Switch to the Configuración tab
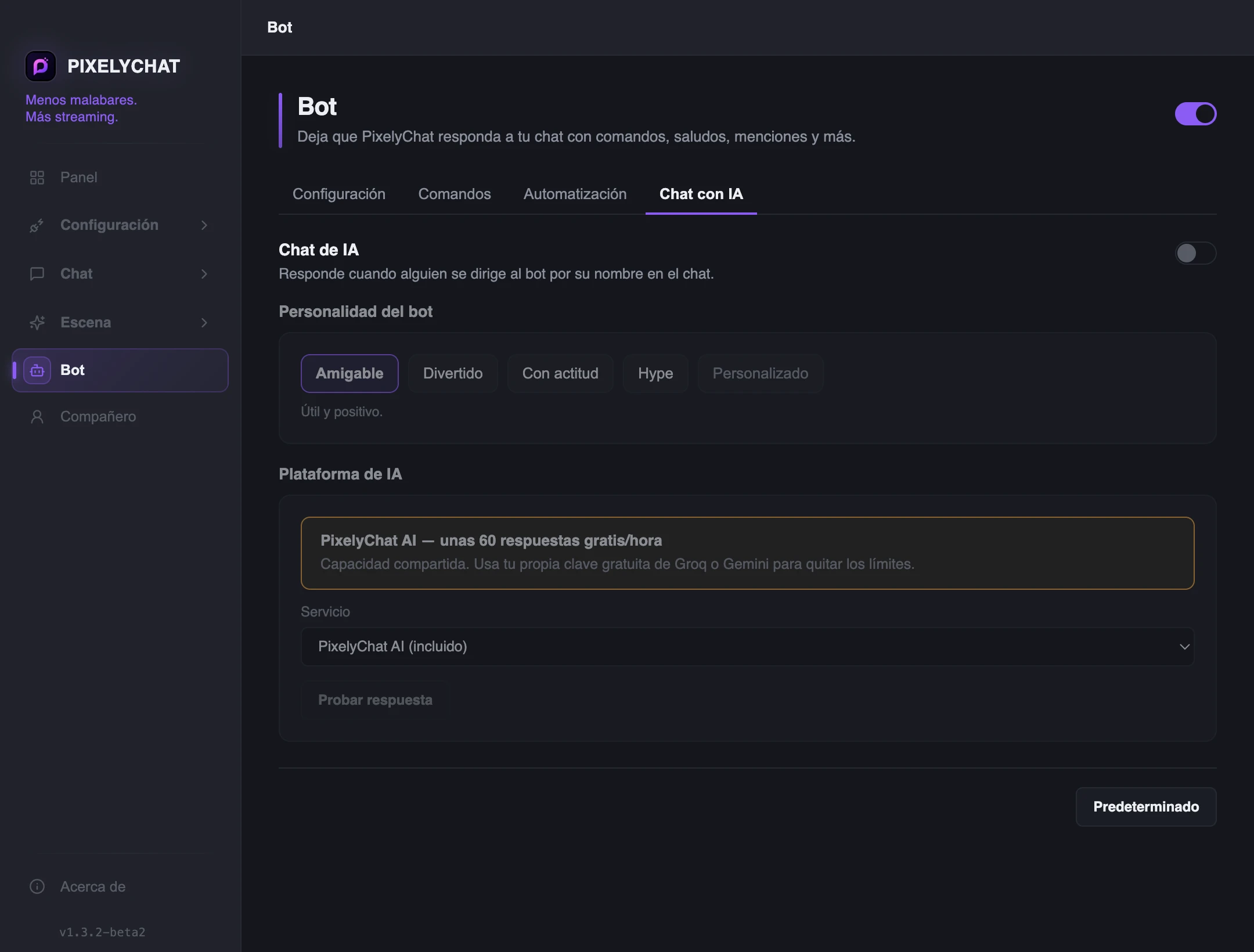The image size is (1254, 952). [x=339, y=194]
